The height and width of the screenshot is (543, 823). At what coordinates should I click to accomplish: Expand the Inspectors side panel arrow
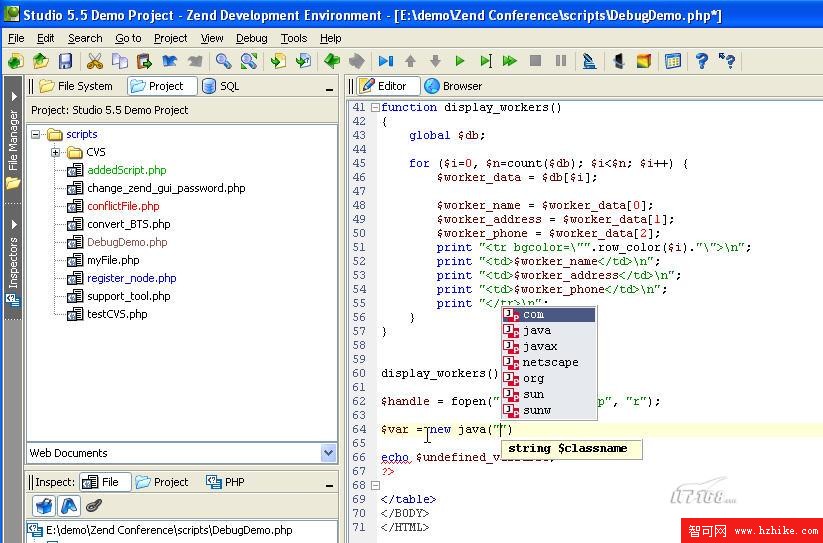(x=14, y=225)
